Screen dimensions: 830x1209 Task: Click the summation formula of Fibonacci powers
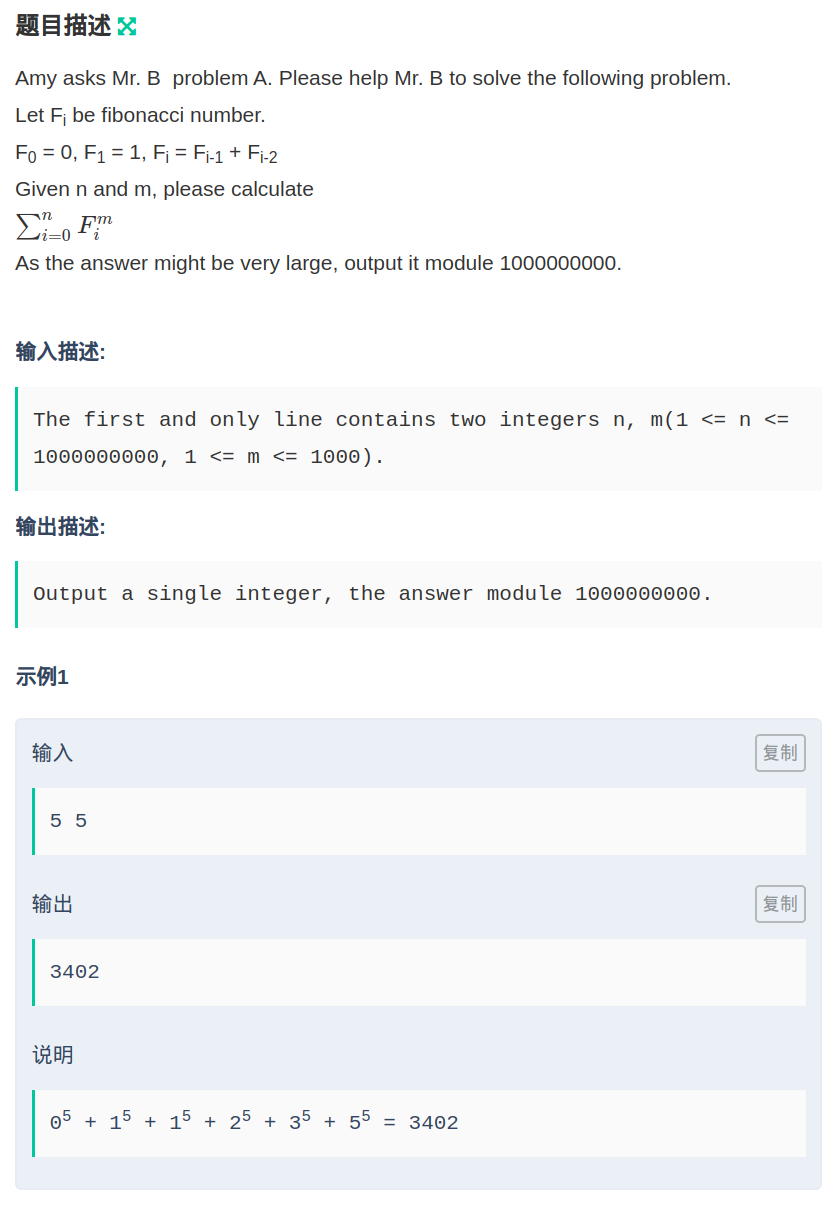point(64,225)
